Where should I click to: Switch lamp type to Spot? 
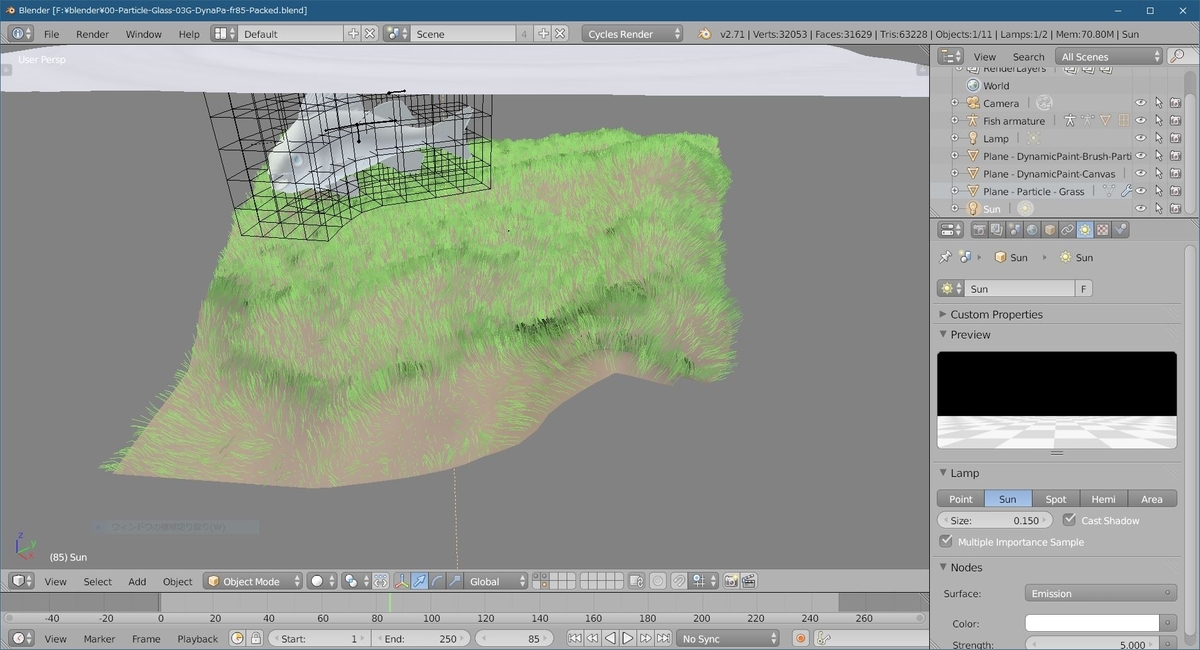tap(1056, 499)
